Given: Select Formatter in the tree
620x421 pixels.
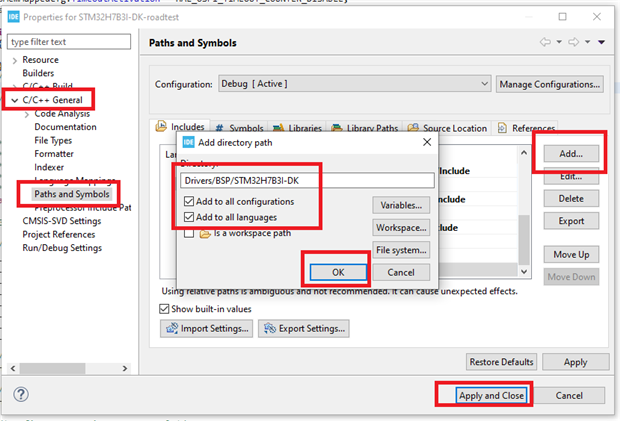Looking at the screenshot, I should click(x=54, y=154).
